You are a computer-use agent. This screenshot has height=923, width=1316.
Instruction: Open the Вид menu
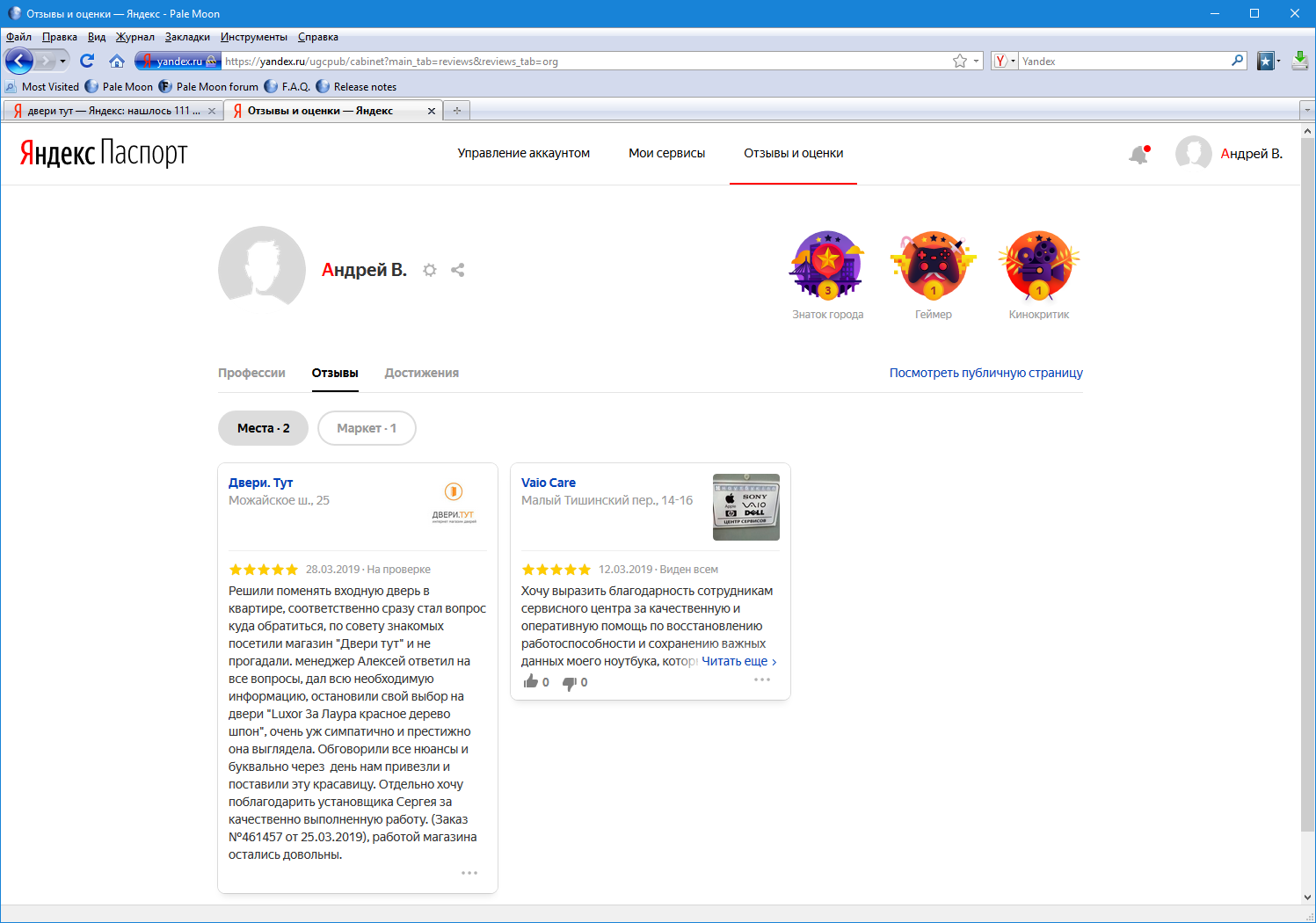(97, 37)
